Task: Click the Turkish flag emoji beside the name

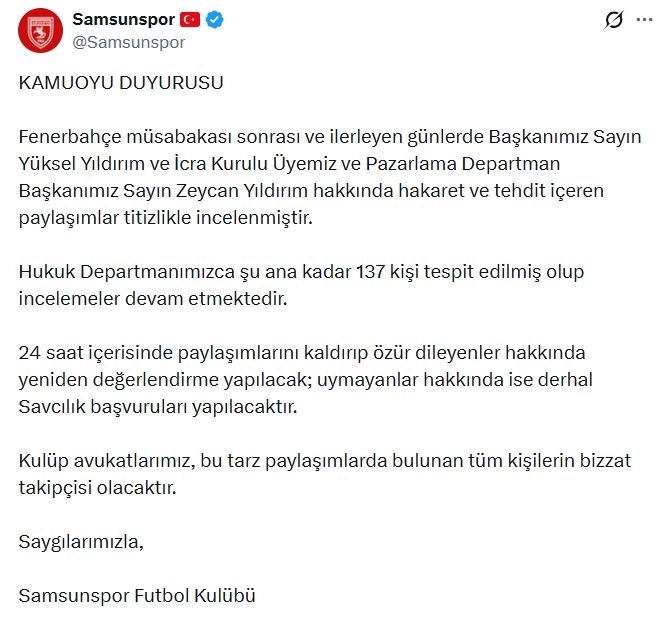Action: 191,20
